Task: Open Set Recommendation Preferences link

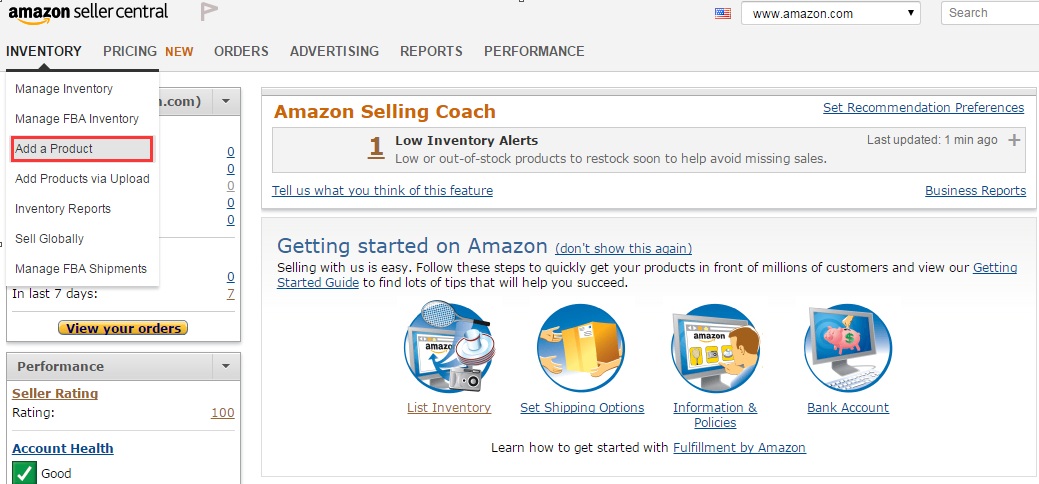Action: pyautogui.click(x=923, y=108)
